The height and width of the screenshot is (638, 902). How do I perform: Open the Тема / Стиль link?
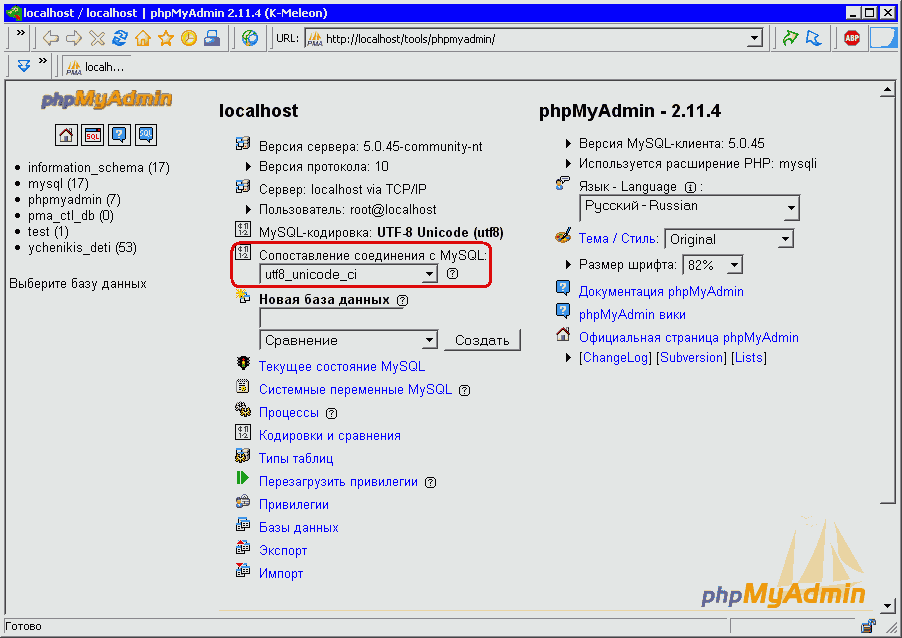[x=618, y=239]
